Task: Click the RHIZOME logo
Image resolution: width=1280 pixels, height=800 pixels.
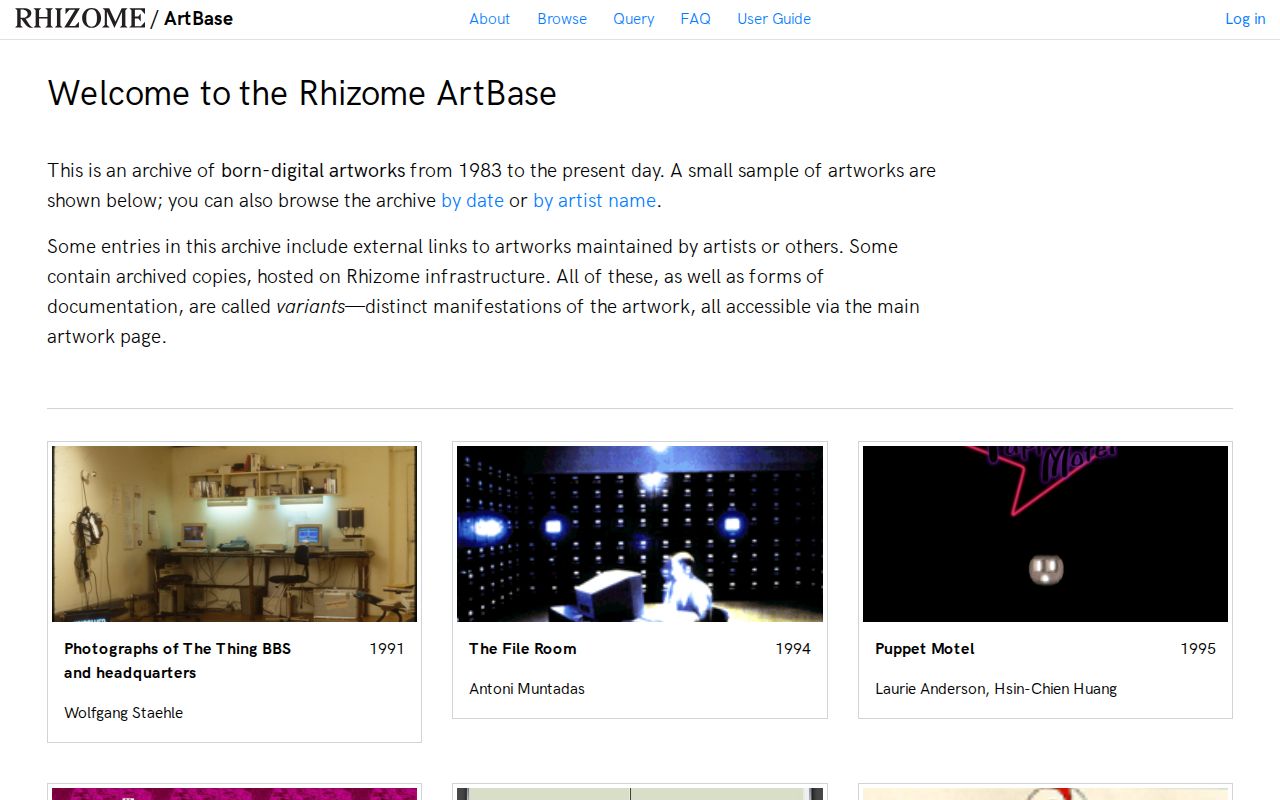Action: click(79, 17)
